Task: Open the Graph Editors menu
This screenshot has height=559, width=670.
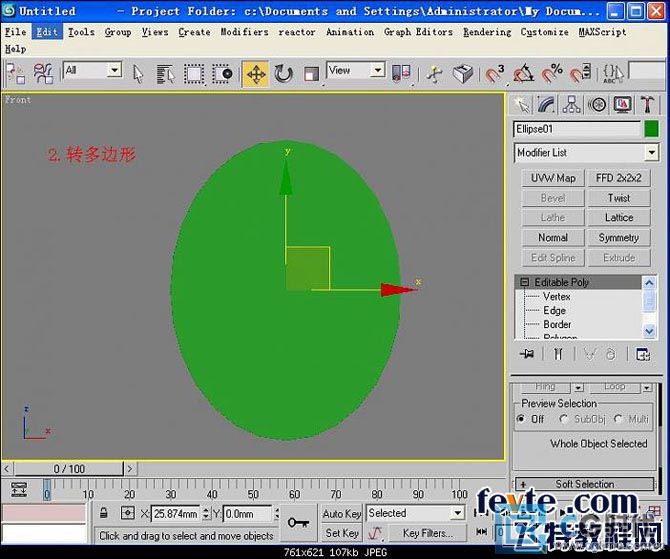Action: (418, 32)
